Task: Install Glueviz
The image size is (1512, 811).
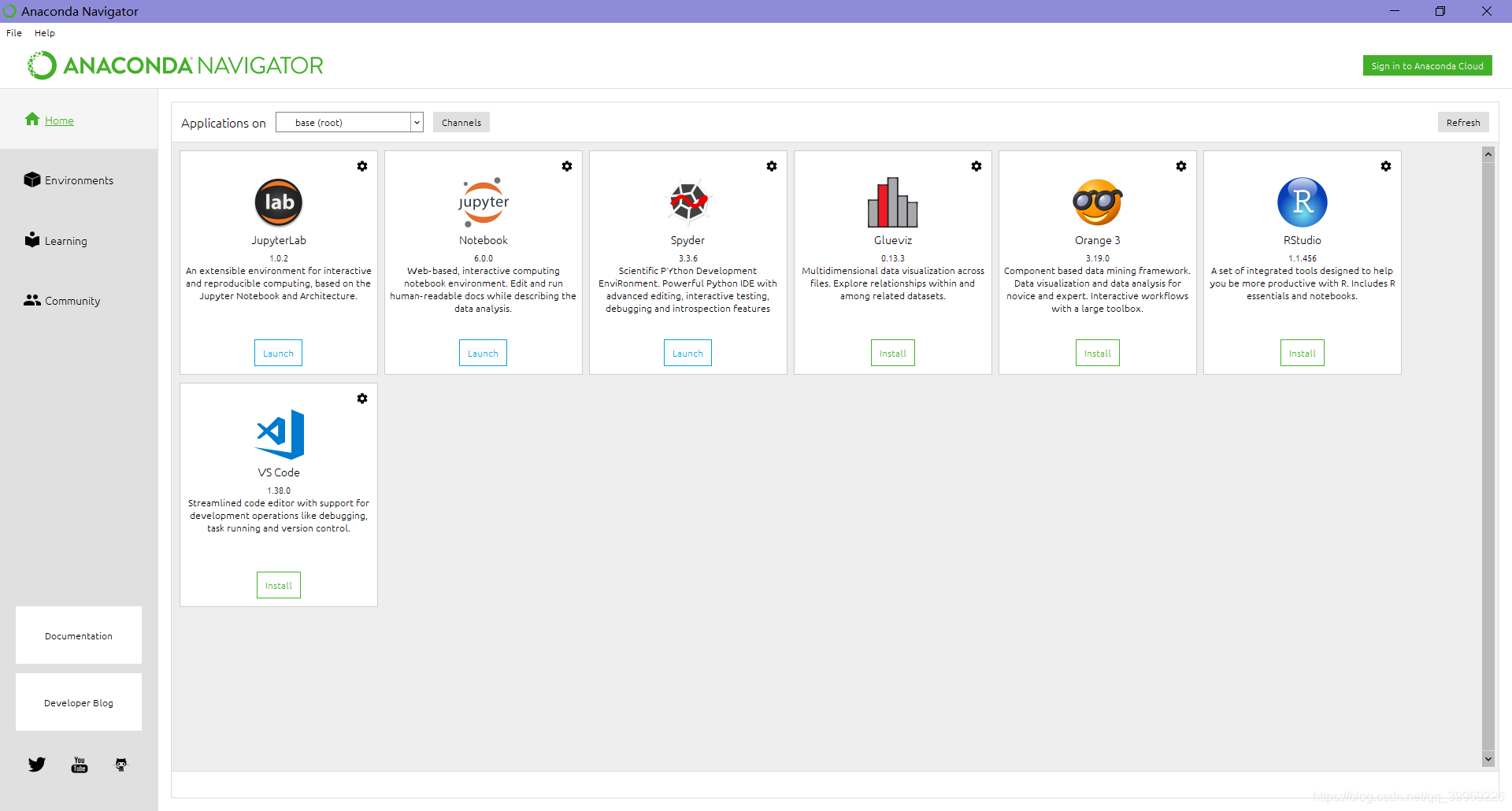Action: [x=893, y=354]
